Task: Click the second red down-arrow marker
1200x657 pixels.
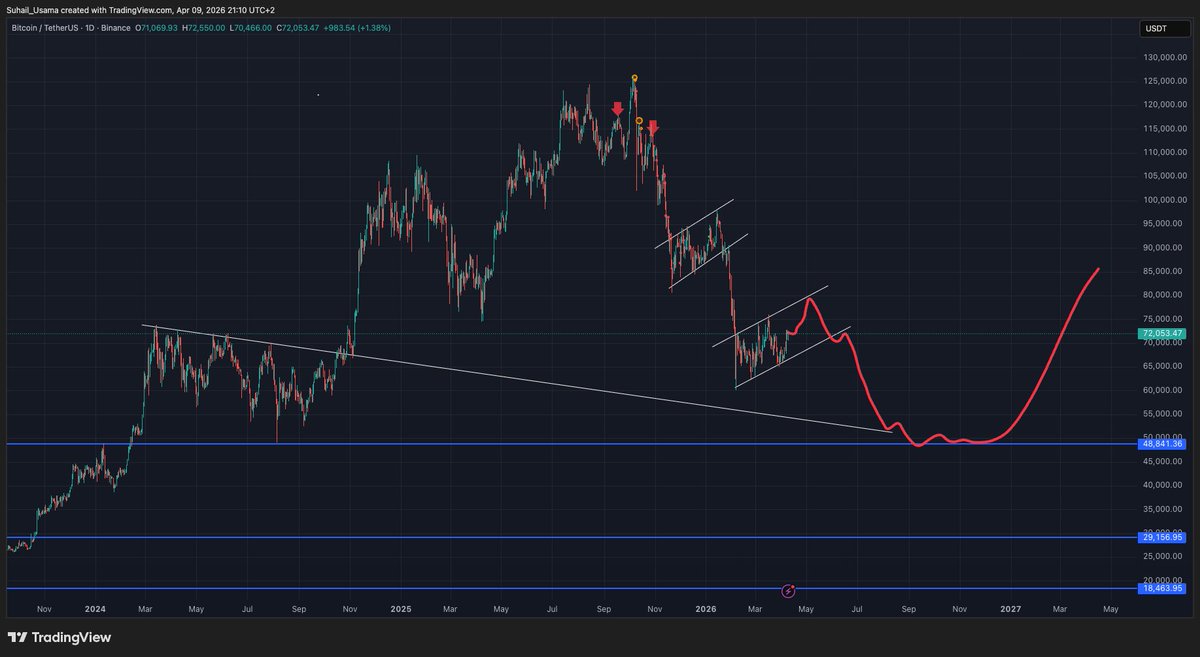Action: point(652,126)
